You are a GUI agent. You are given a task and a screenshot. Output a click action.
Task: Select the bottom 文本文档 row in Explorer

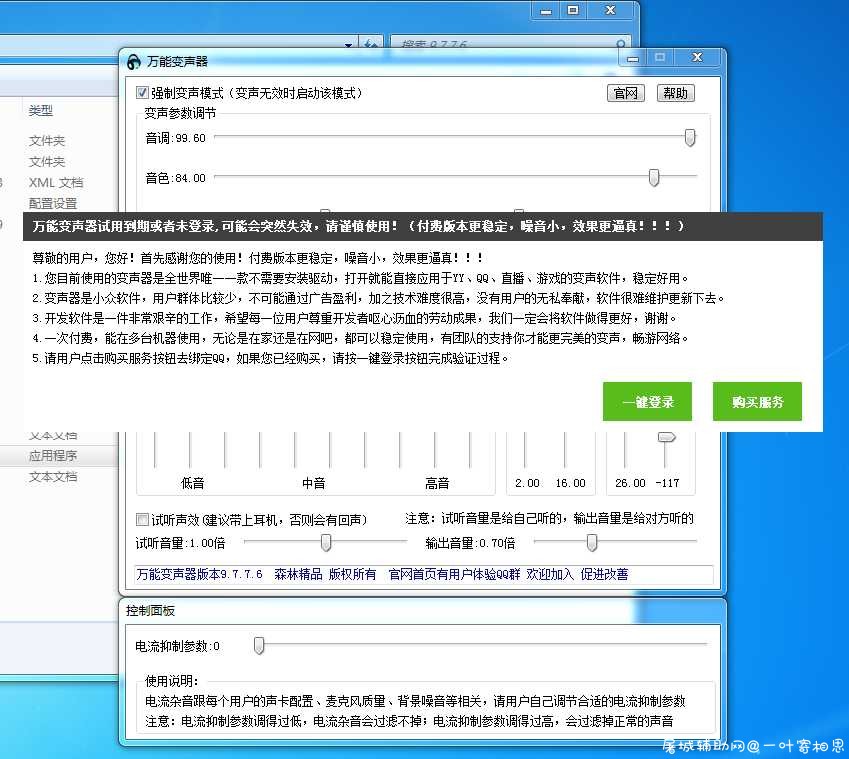click(53, 477)
